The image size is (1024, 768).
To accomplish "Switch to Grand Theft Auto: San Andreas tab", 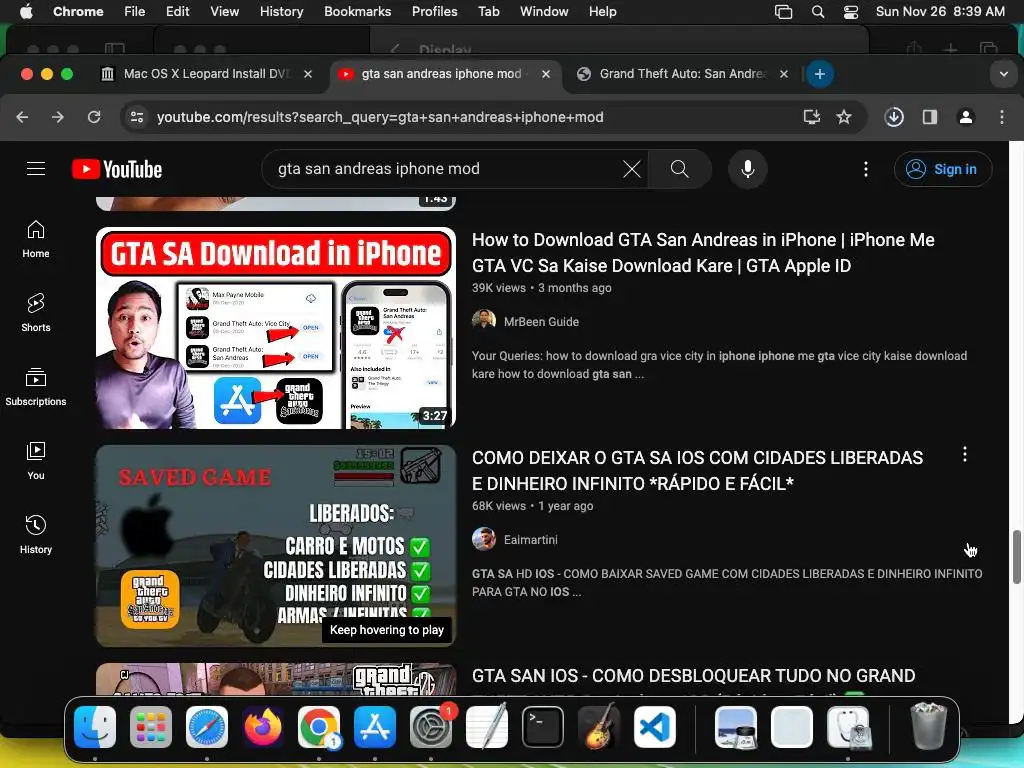I will 682,74.
